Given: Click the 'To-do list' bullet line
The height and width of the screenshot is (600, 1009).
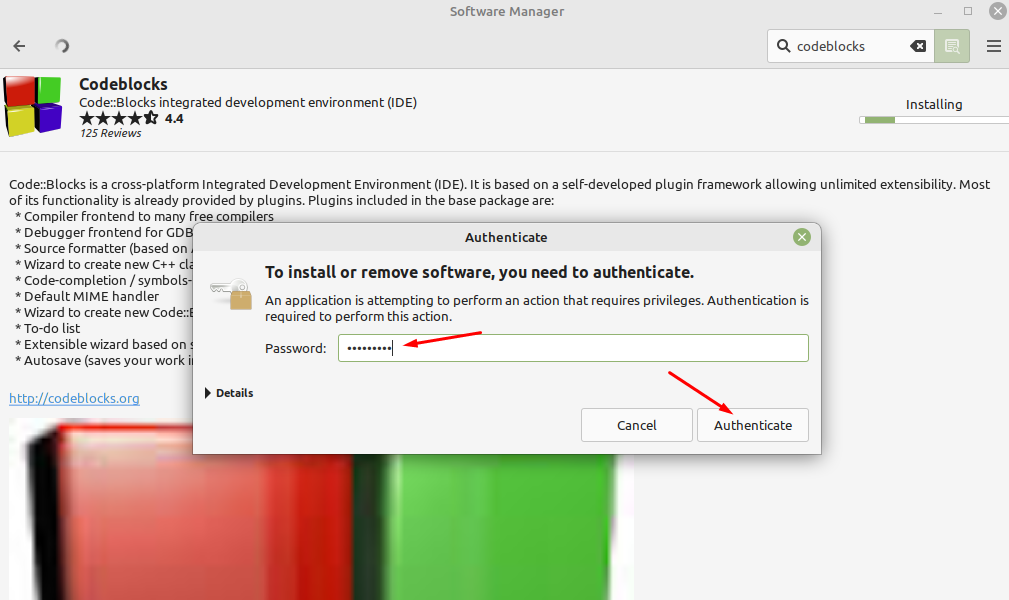Looking at the screenshot, I should [48, 328].
